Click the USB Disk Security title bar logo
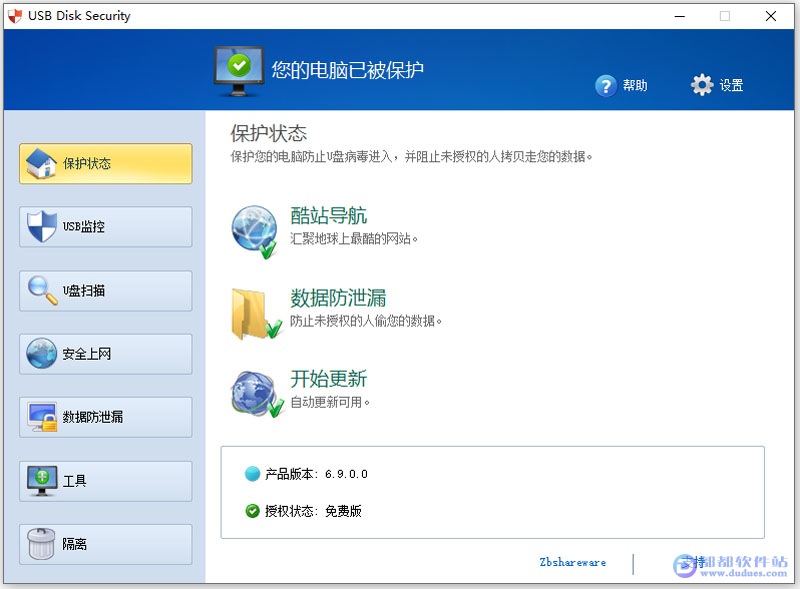The width and height of the screenshot is (800, 589). pos(15,16)
